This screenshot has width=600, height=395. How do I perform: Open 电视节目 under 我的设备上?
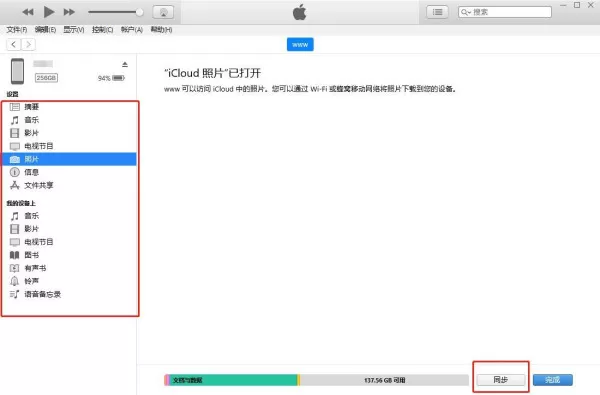click(69, 242)
